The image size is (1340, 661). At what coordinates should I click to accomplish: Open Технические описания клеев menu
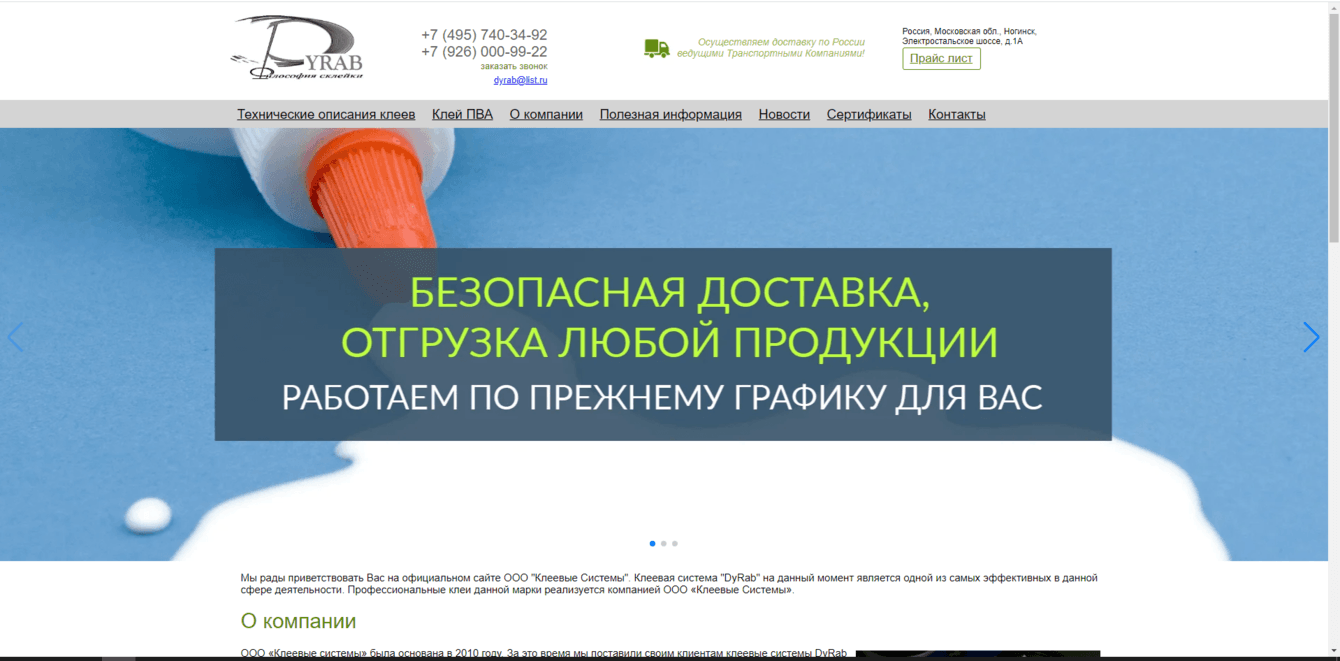click(326, 114)
